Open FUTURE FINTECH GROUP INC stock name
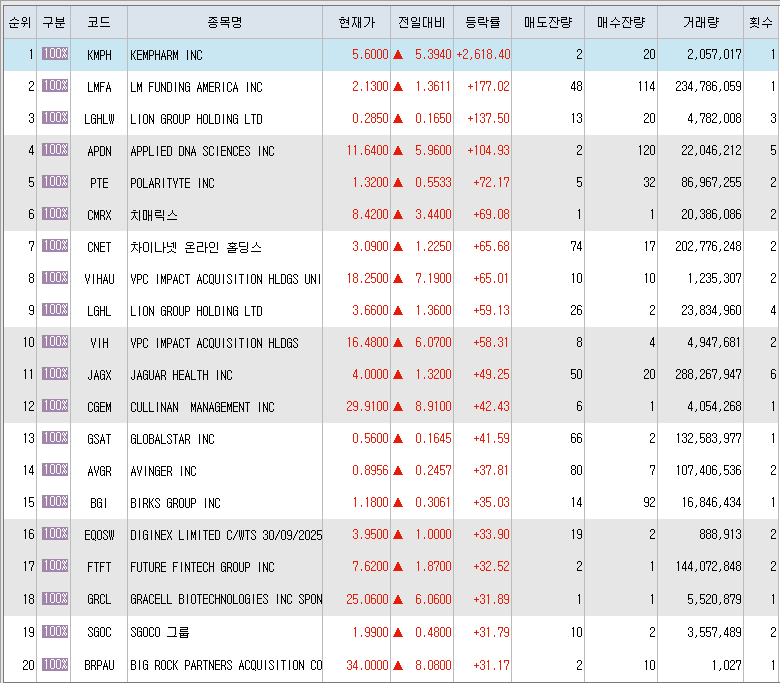This screenshot has width=780, height=683. (202, 567)
